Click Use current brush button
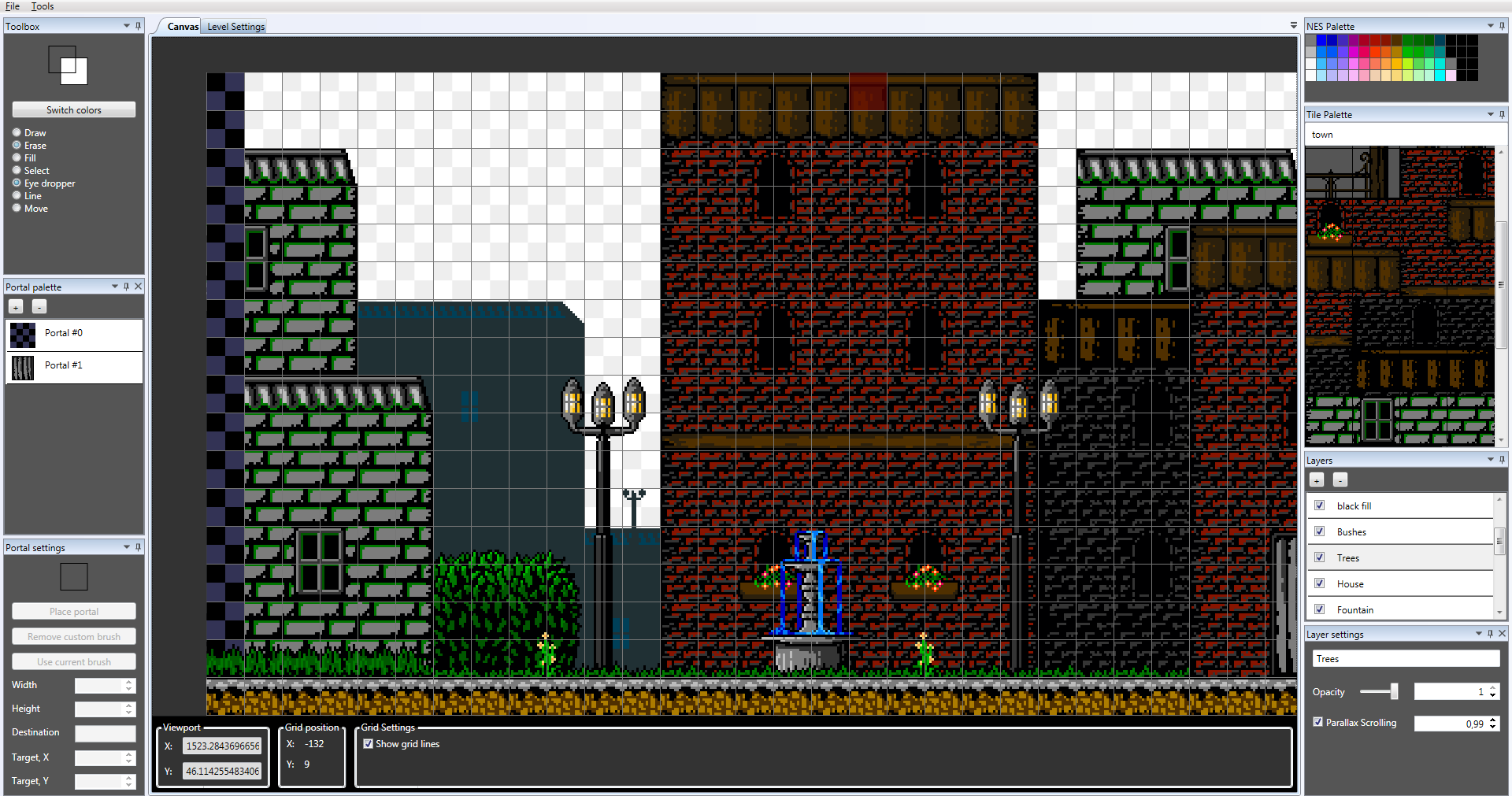 point(74,662)
